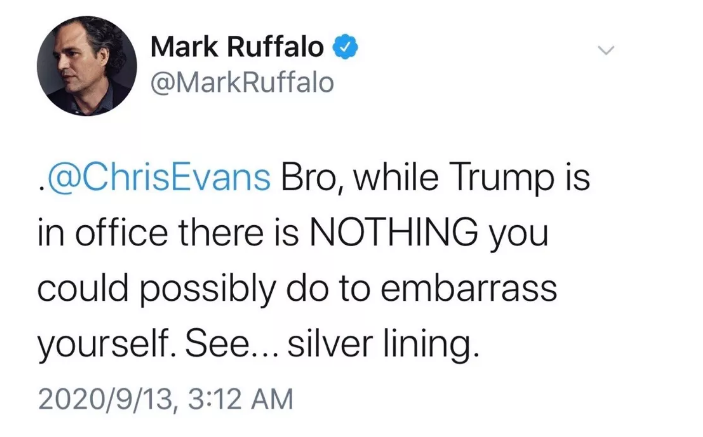The image size is (703, 437).
Task: Open Mark Ruffalo's profile picture
Action: point(87,66)
